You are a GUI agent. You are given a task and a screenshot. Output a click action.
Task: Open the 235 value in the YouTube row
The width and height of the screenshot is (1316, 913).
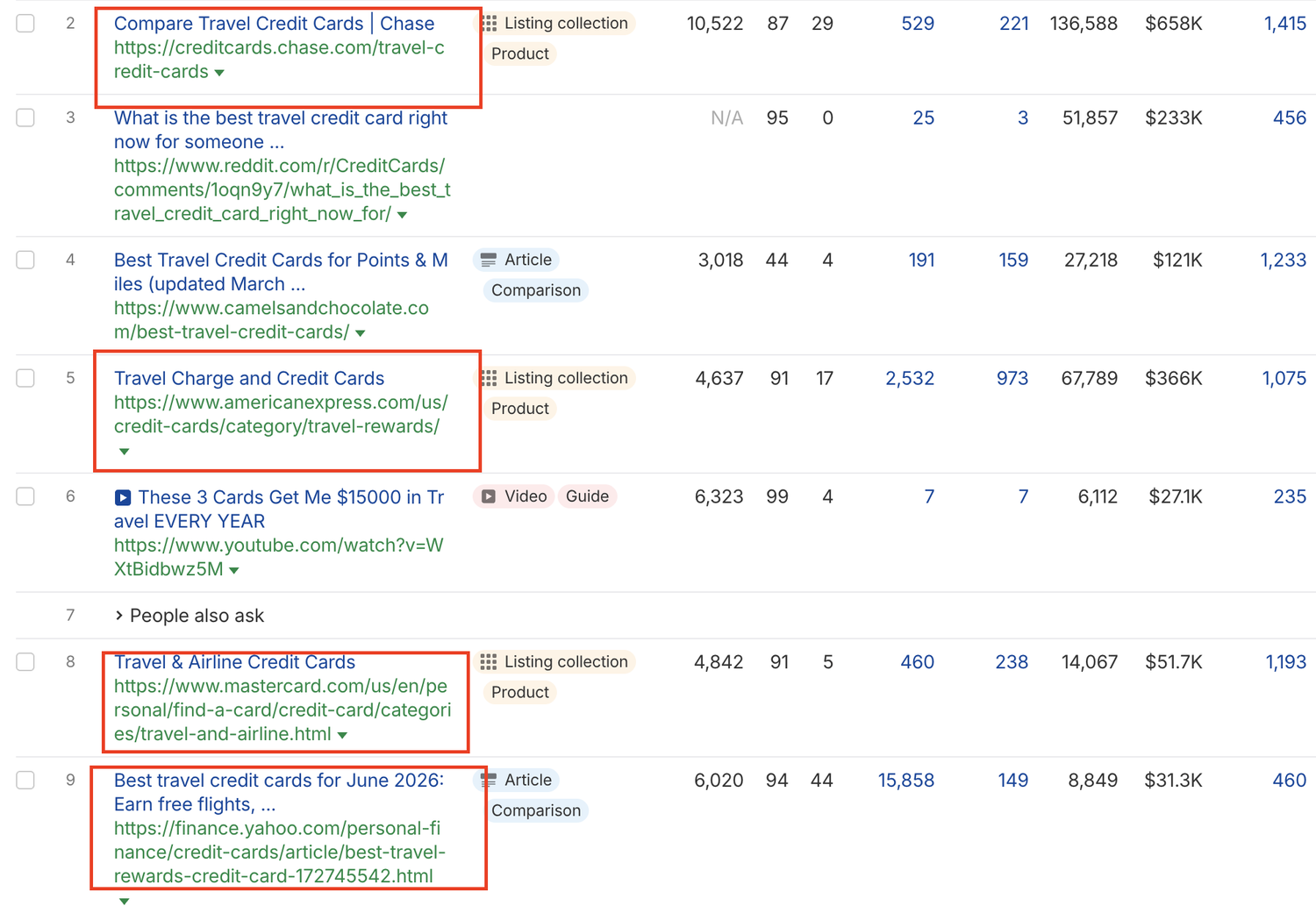point(1290,496)
